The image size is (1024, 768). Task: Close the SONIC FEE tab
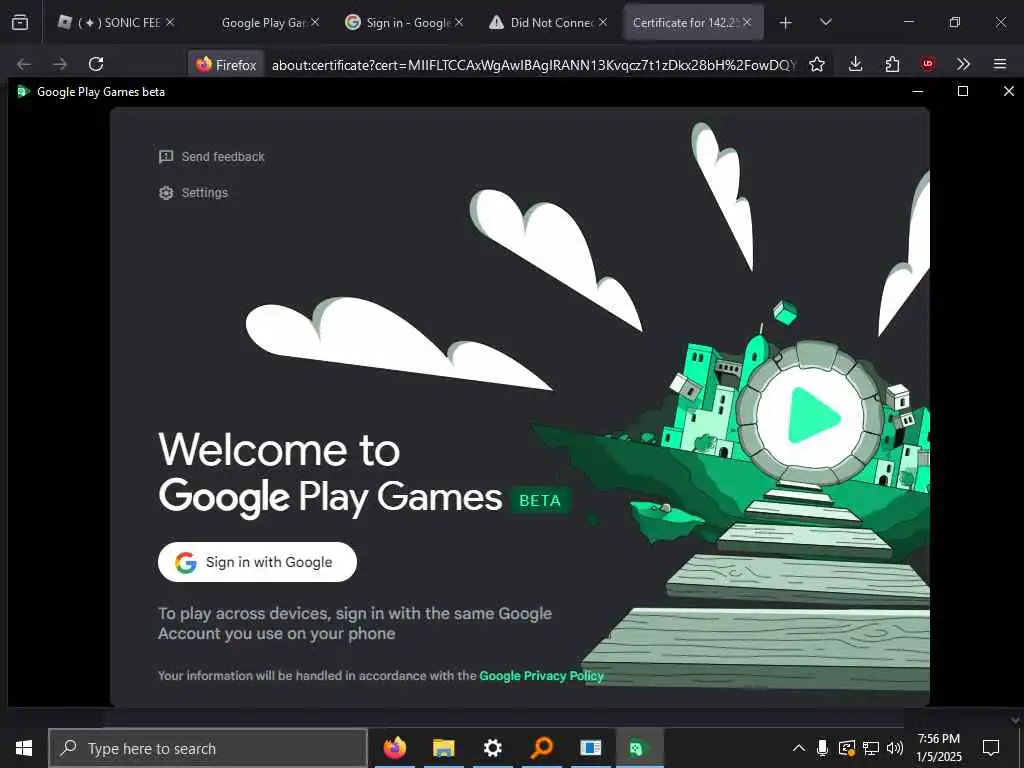click(x=170, y=22)
